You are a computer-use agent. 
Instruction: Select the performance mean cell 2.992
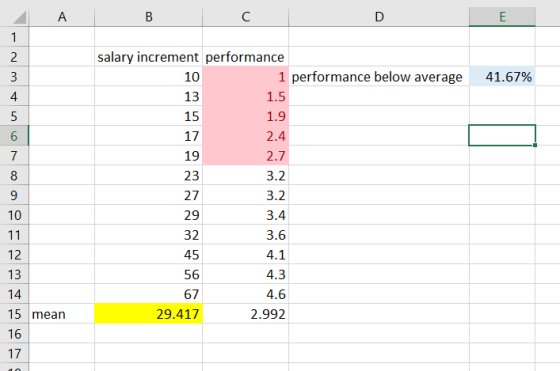(x=245, y=314)
